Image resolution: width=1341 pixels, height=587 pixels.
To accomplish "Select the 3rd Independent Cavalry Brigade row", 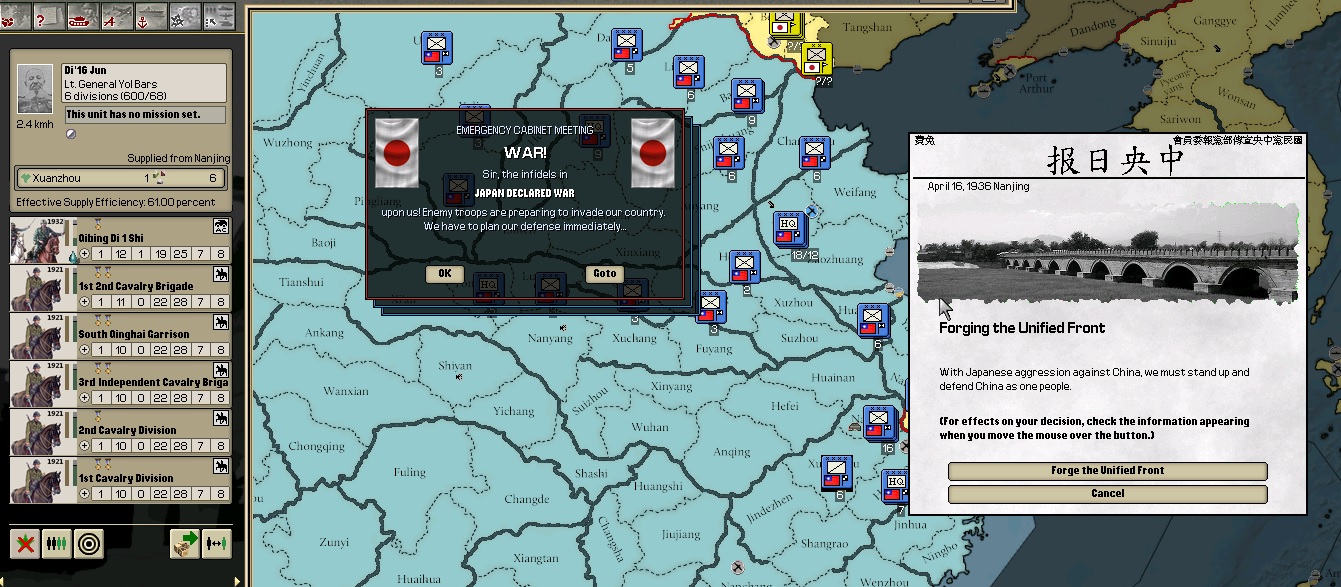I will point(120,385).
